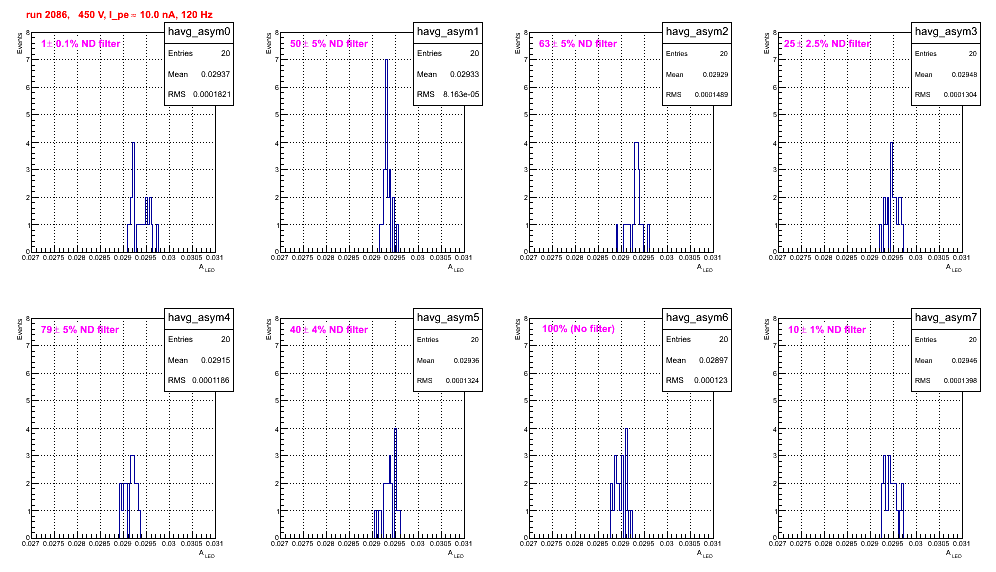
Task: Click RMS value 0.0001324 in havg_asym5
Action: pyautogui.click(x=462, y=381)
